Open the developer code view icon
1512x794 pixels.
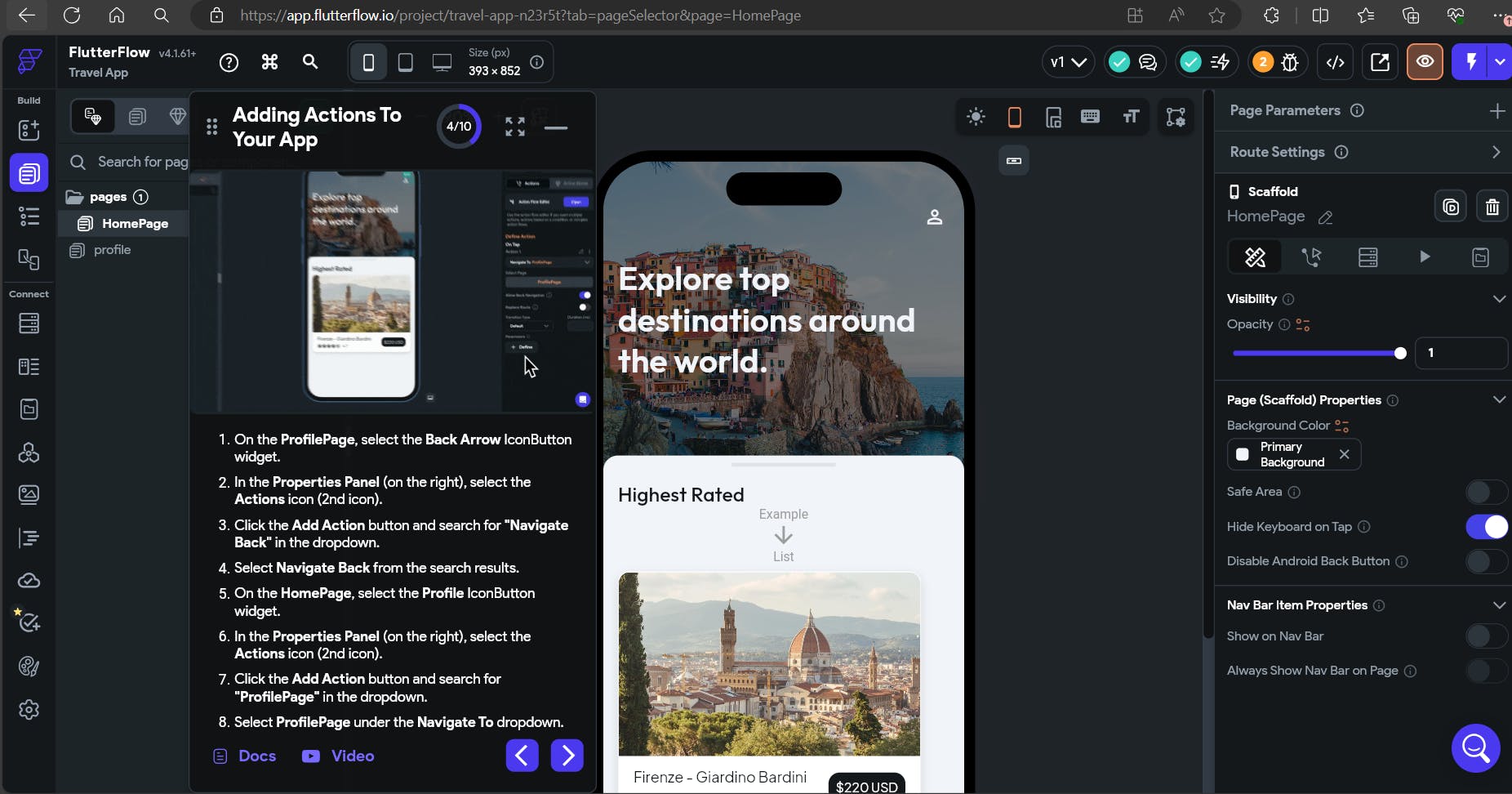coord(1335,62)
